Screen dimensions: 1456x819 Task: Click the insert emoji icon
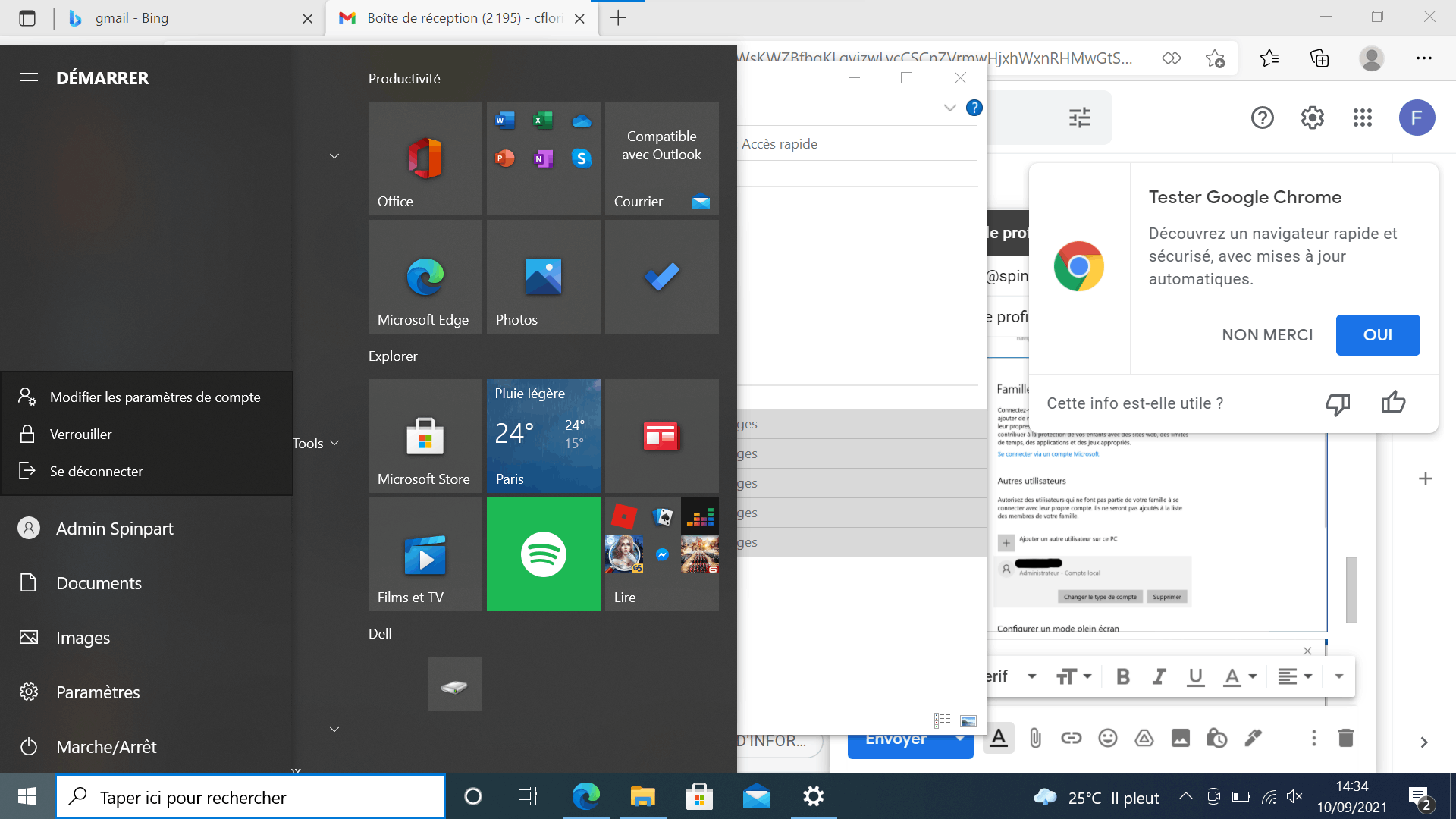pyautogui.click(x=1108, y=738)
